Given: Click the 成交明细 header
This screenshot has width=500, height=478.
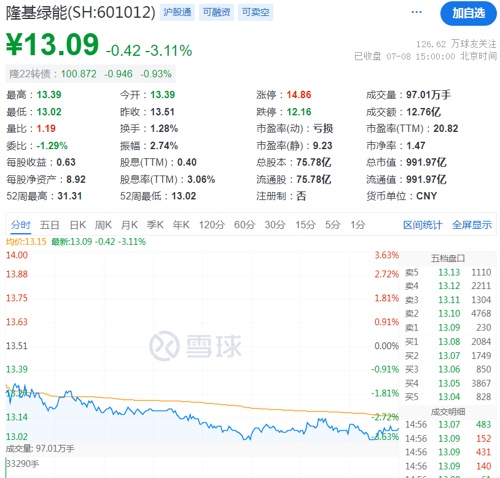Looking at the screenshot, I should click(448, 412).
